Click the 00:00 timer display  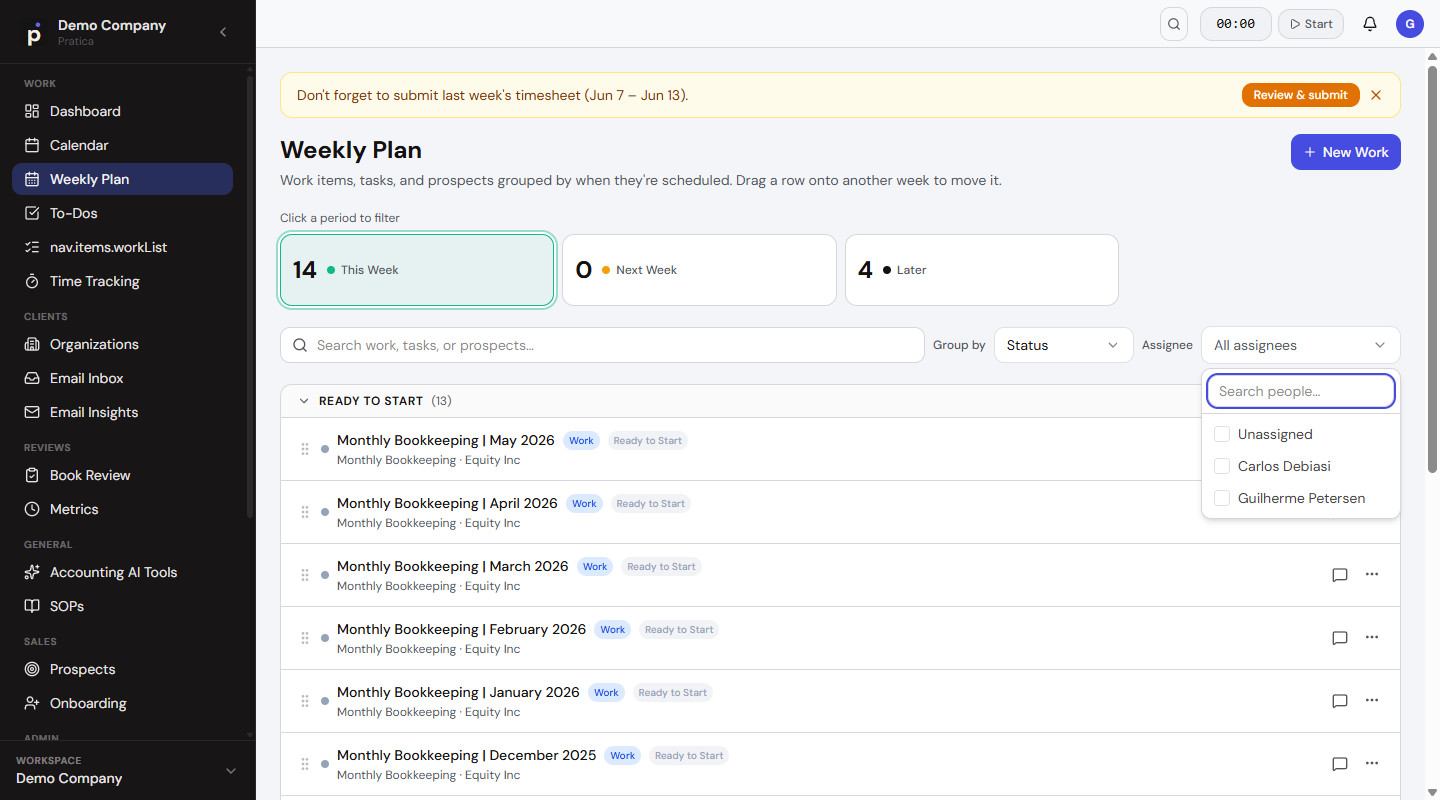pos(1235,24)
